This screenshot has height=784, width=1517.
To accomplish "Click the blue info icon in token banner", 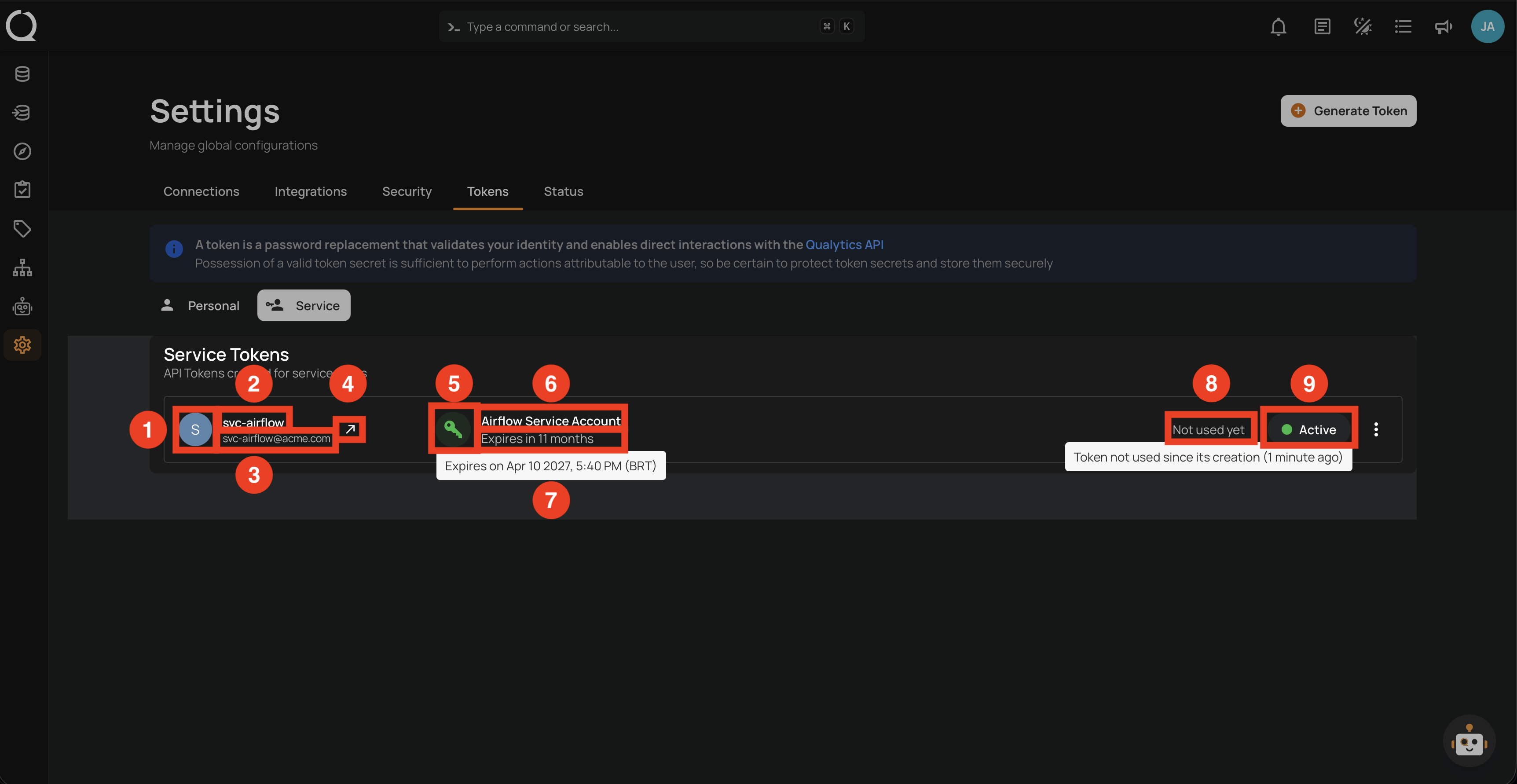I will (x=174, y=249).
